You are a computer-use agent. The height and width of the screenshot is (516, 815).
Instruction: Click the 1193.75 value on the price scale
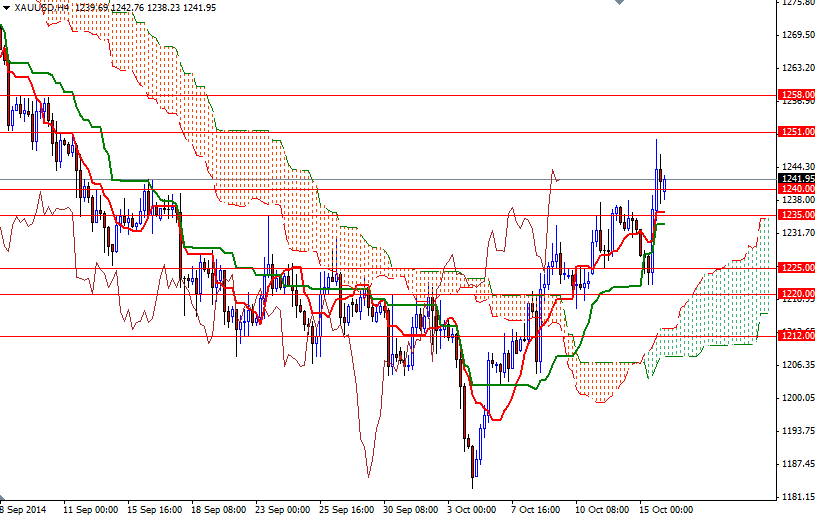(796, 431)
